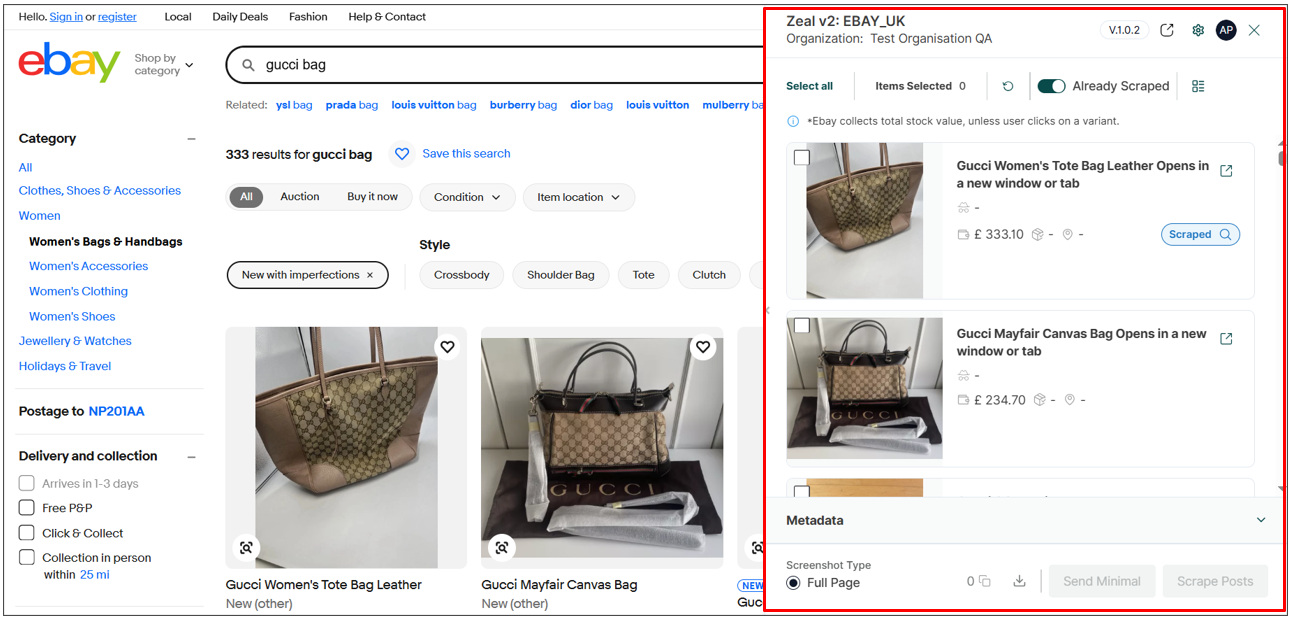1290x618 pixels.
Task: Switch to Auction listings
Action: point(300,197)
